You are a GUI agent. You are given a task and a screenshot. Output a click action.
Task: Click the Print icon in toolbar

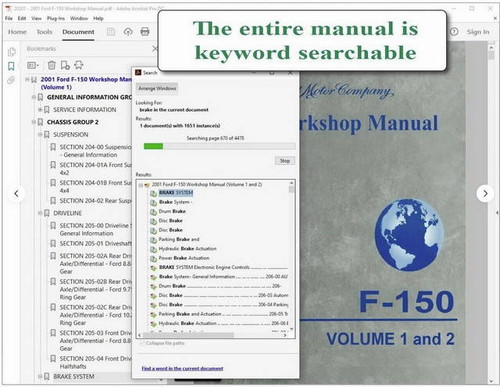click(x=145, y=32)
